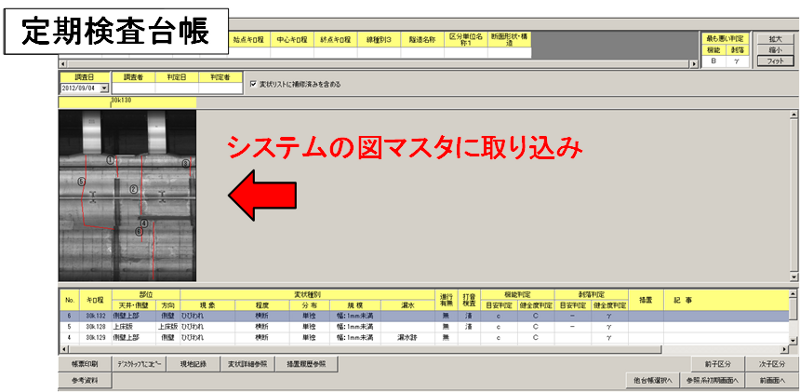Click the tunnel wall inspection image
The width and height of the screenshot is (800, 392).
(128, 195)
